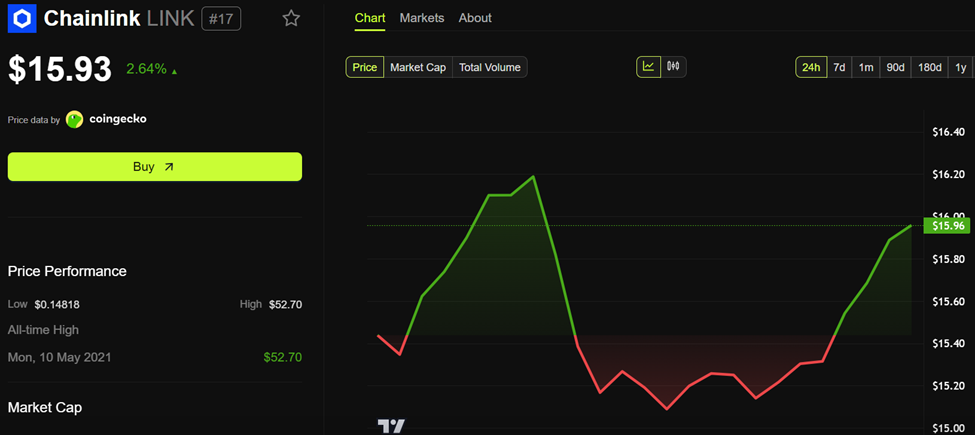
Task: Show Market Cap data on chart
Action: pyautogui.click(x=418, y=67)
